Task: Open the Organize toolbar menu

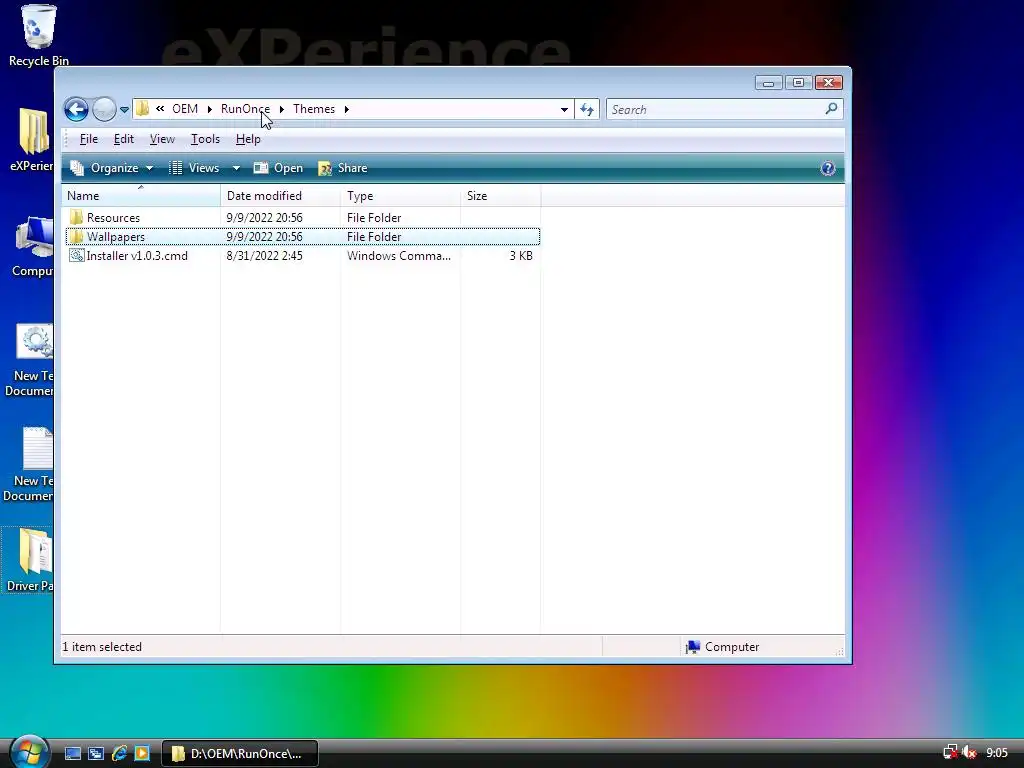Action: (112, 168)
